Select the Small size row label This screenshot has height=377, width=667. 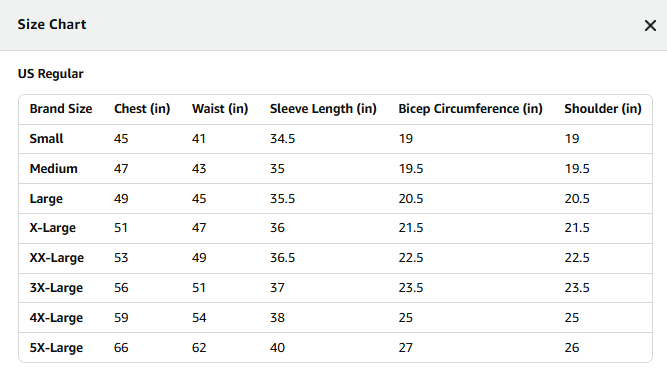click(x=46, y=139)
